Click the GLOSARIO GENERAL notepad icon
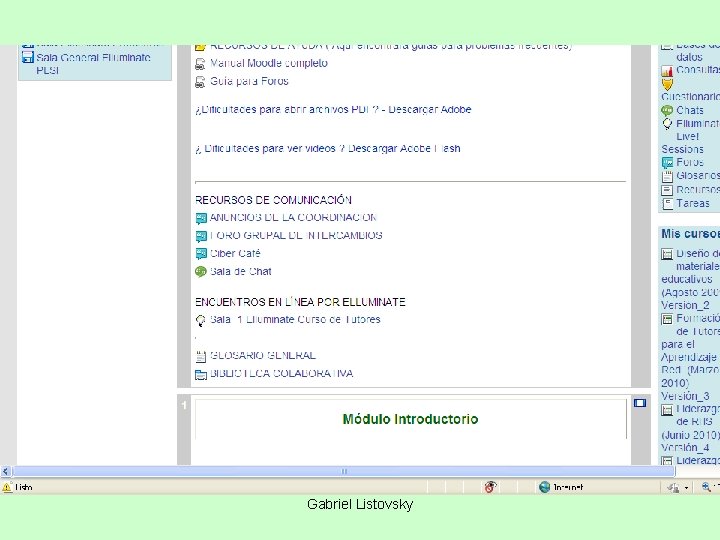 coord(201,356)
